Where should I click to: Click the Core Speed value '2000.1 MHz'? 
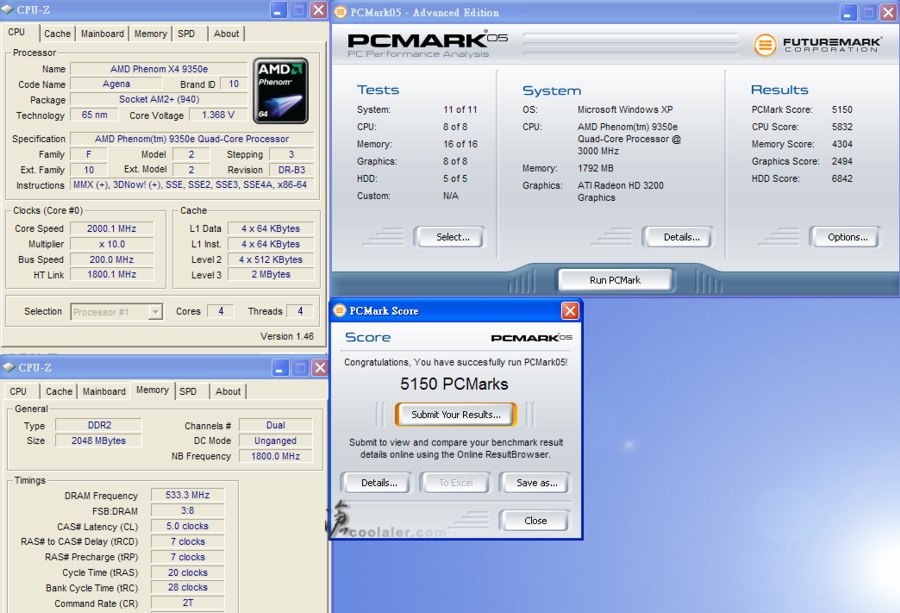pos(112,228)
